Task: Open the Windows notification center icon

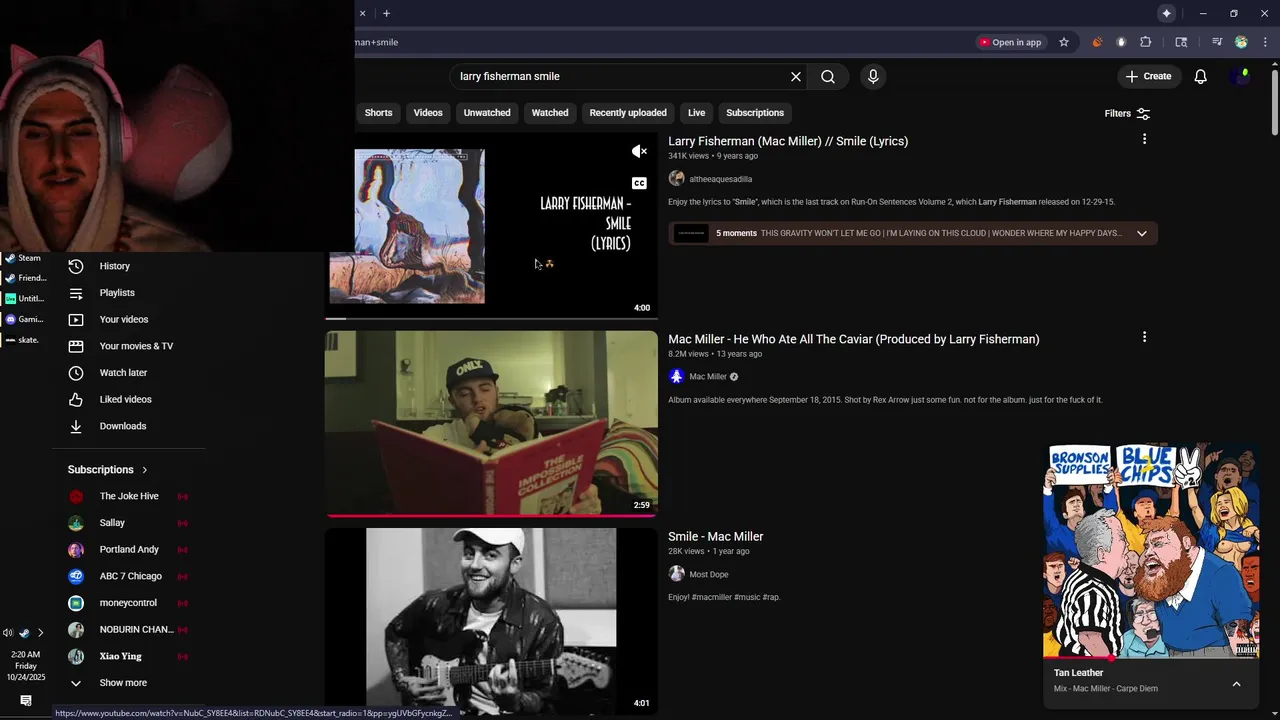Action: [x=26, y=701]
